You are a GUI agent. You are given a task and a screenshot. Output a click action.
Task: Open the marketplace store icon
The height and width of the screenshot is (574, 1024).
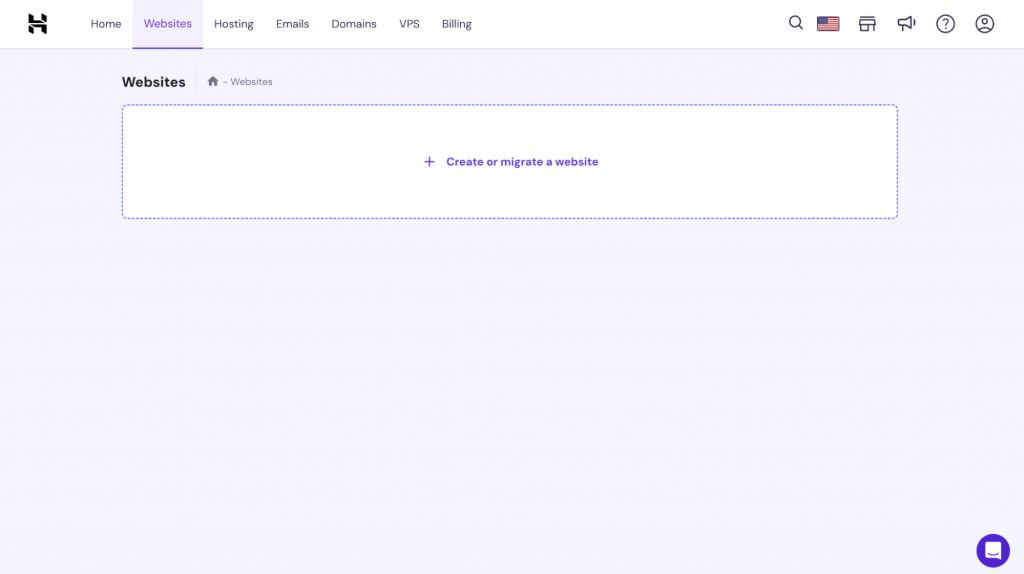(867, 24)
